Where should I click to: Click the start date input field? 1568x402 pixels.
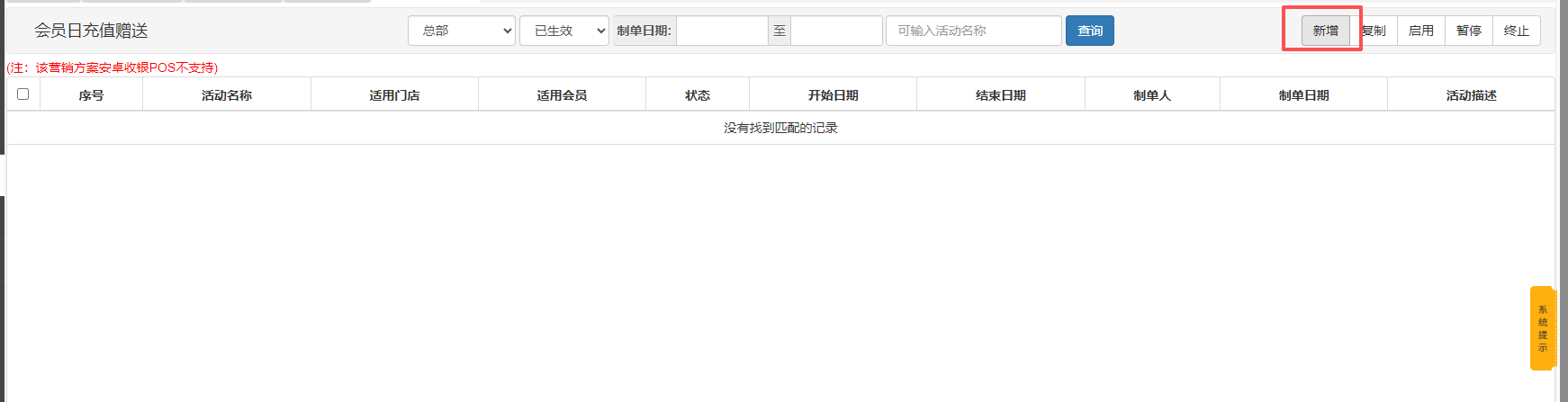(x=722, y=31)
